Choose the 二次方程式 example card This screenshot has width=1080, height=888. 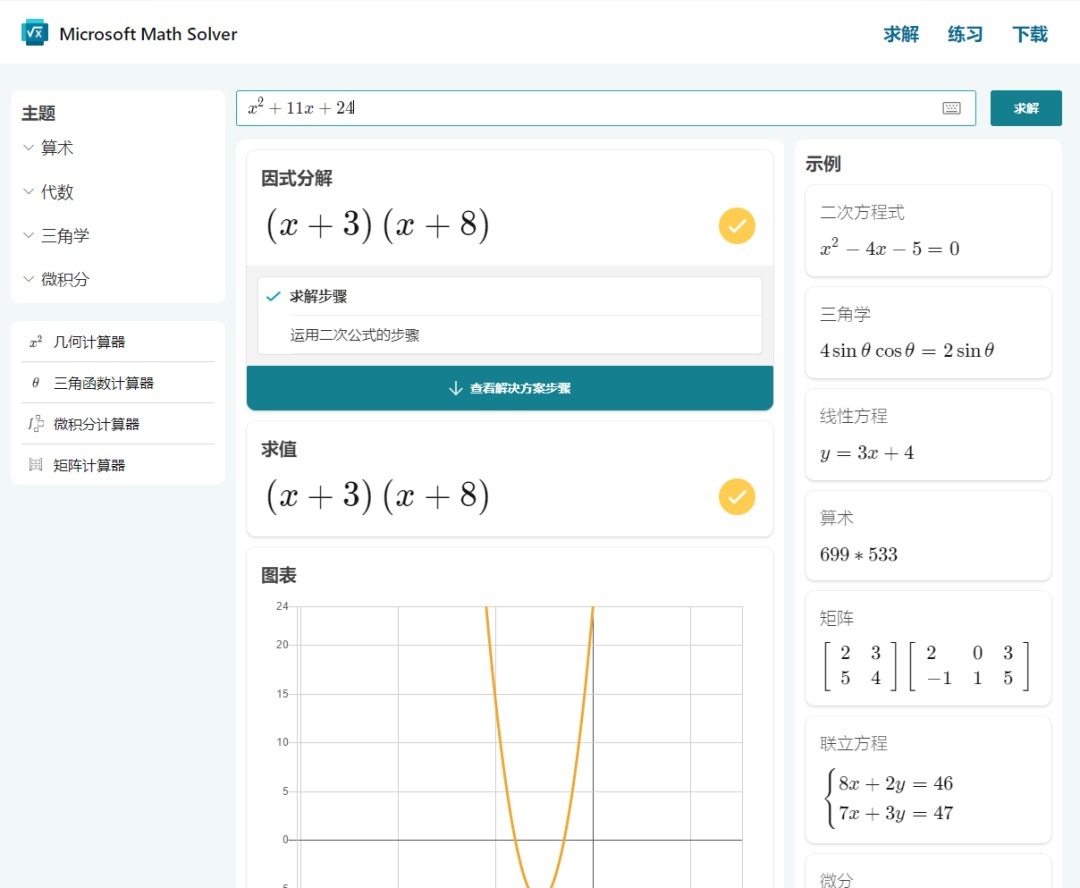(x=928, y=231)
